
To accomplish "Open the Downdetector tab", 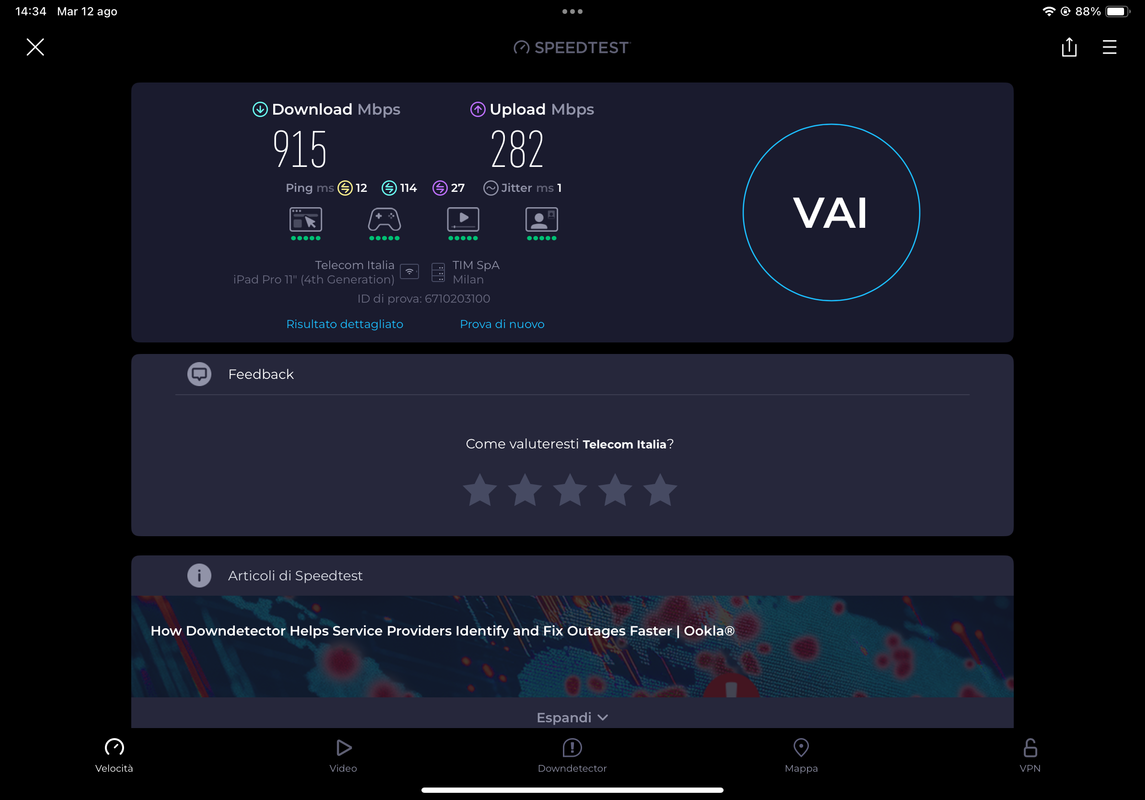I will pos(572,755).
